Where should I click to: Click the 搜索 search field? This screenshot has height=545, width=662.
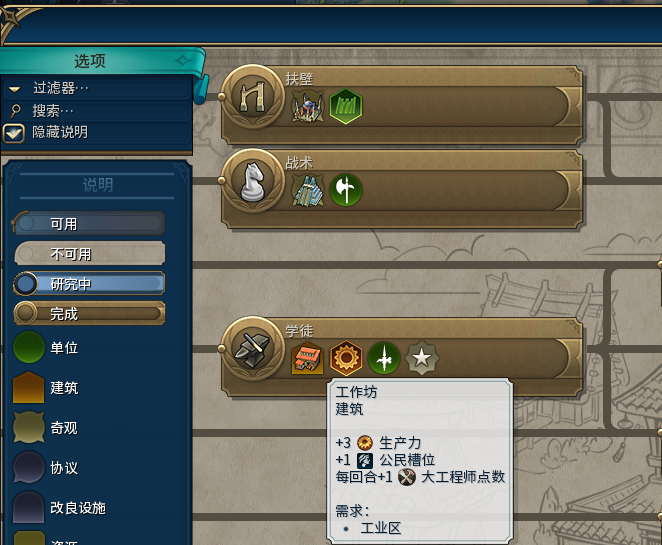(98, 111)
